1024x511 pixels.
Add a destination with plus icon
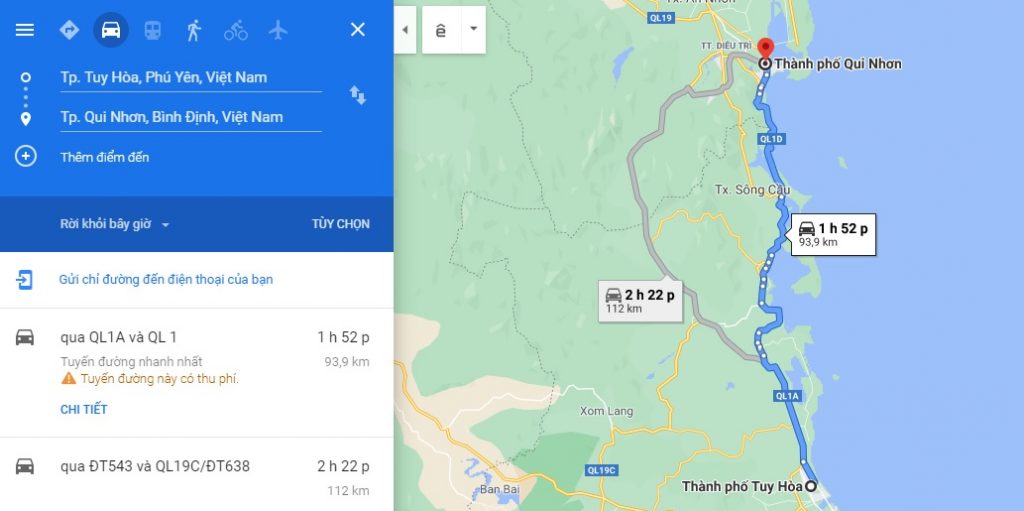[x=25, y=157]
